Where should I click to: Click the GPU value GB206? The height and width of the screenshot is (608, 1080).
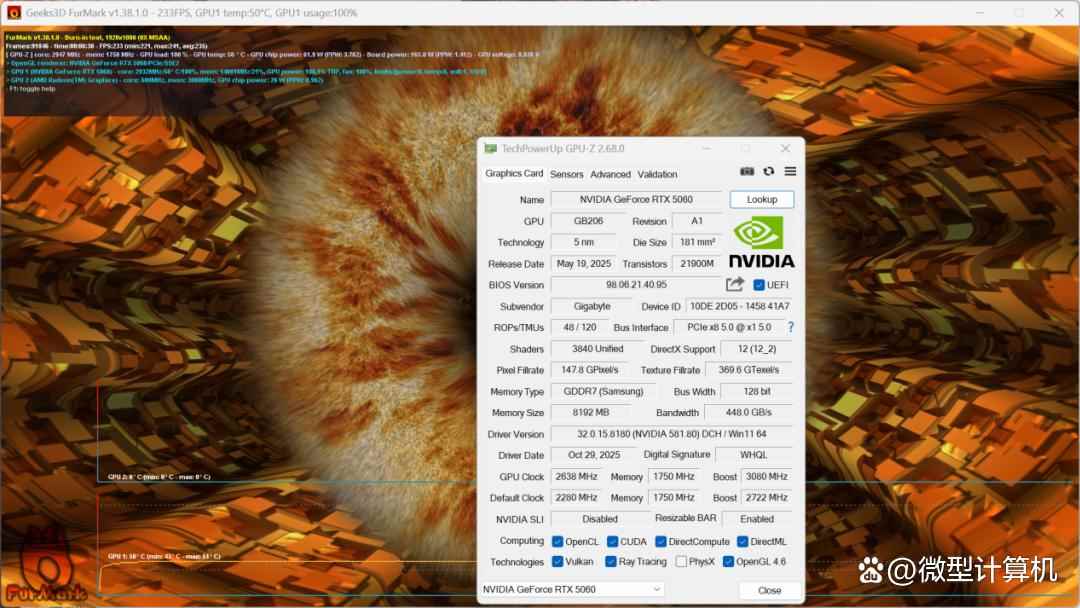(588, 221)
